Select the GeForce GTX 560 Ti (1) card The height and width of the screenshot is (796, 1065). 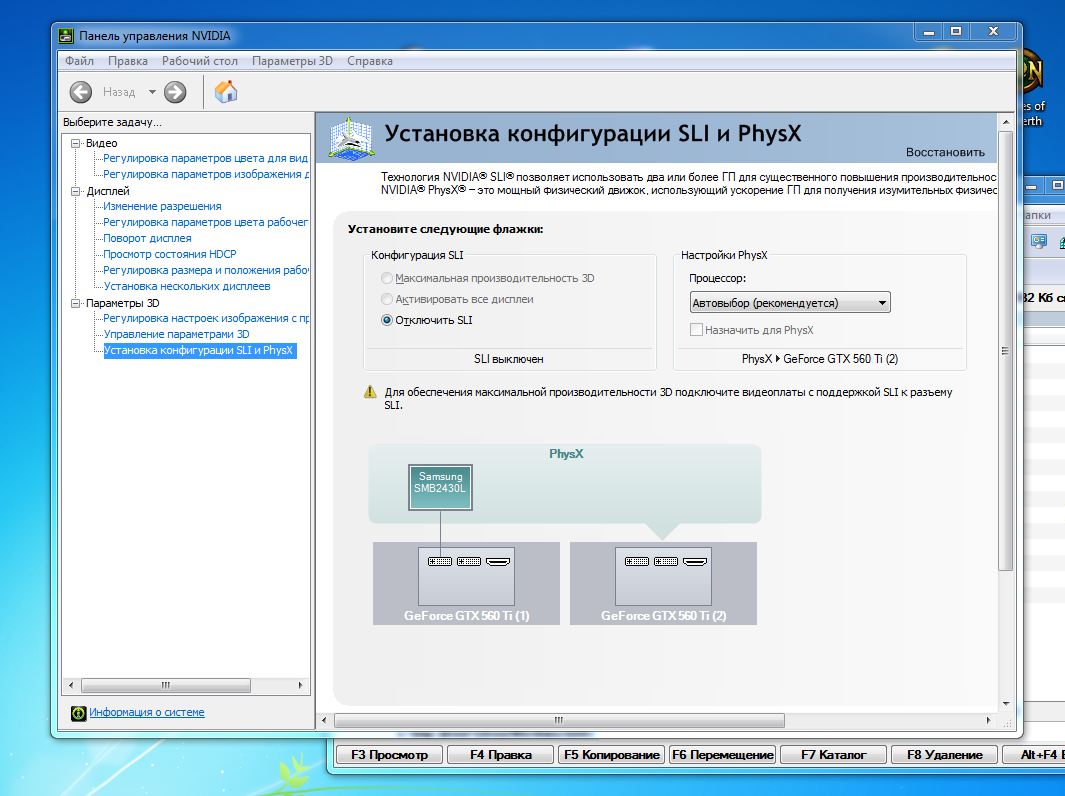click(467, 583)
